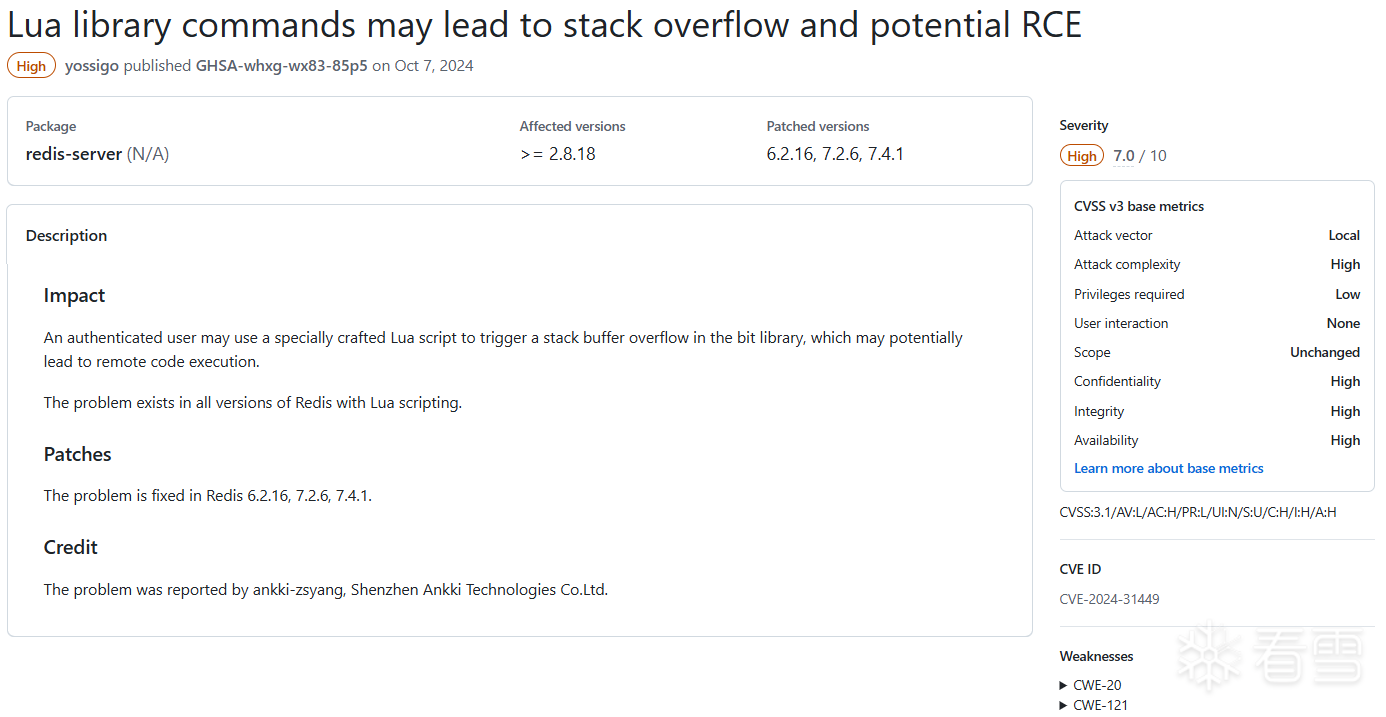This screenshot has width=1386, height=717.
Task: Click the Attack vector metric row
Action: [x=1216, y=236]
